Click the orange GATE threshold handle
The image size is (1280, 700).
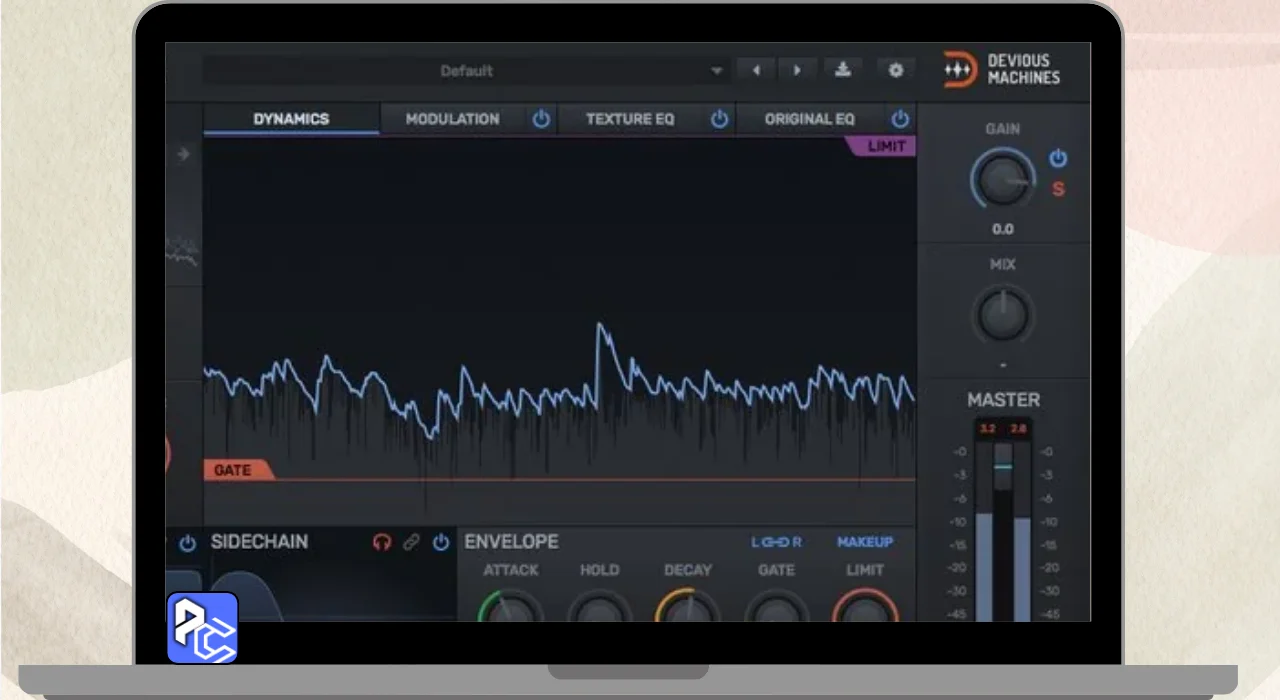tap(234, 470)
